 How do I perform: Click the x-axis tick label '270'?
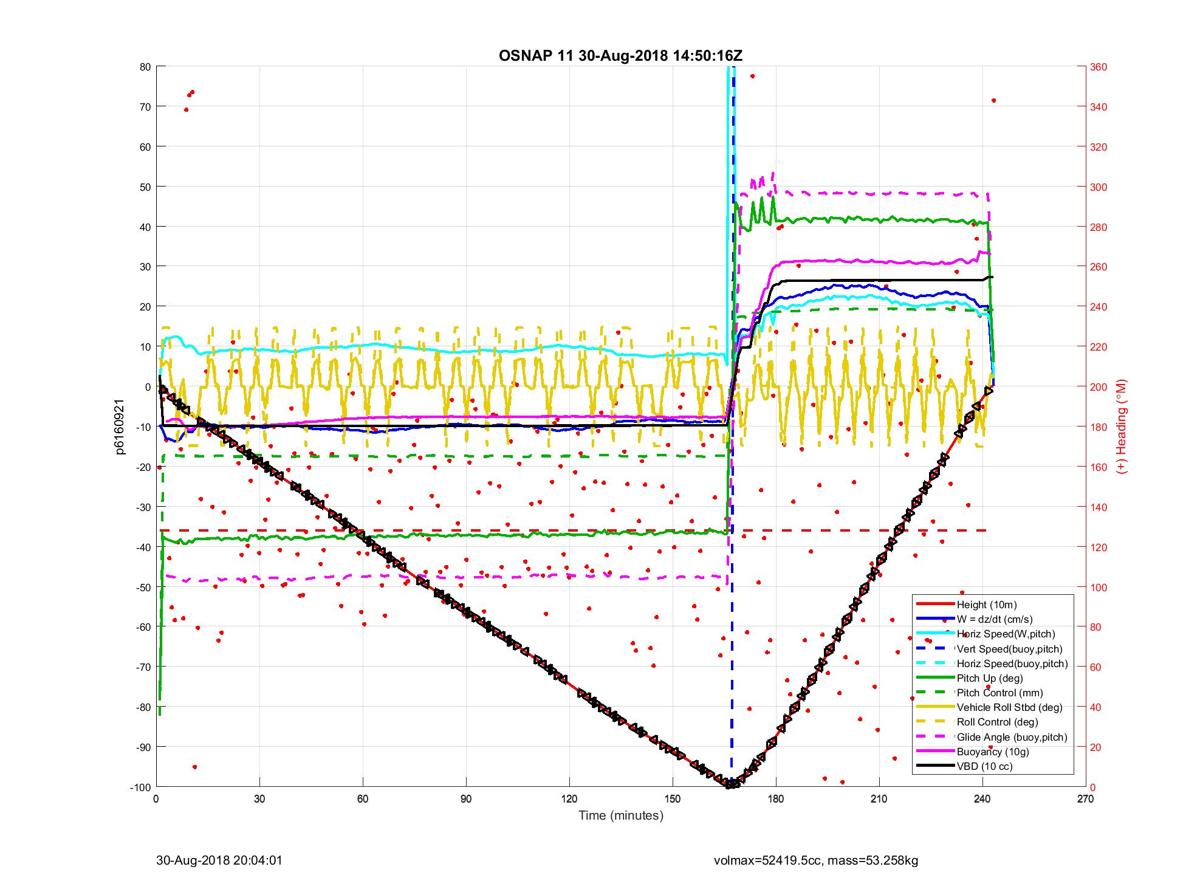click(x=1085, y=800)
